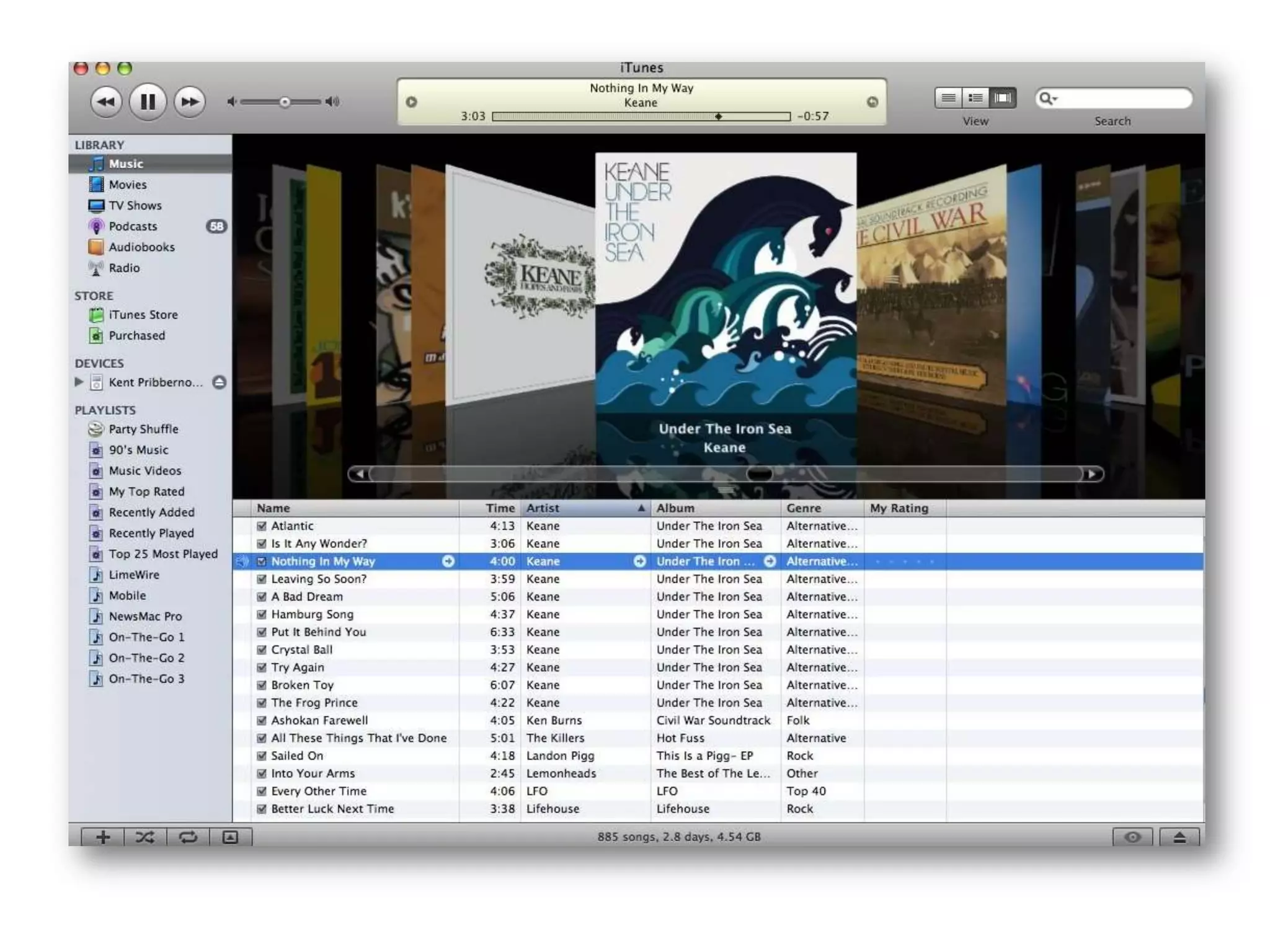Open the Podcasts library section

point(133,226)
